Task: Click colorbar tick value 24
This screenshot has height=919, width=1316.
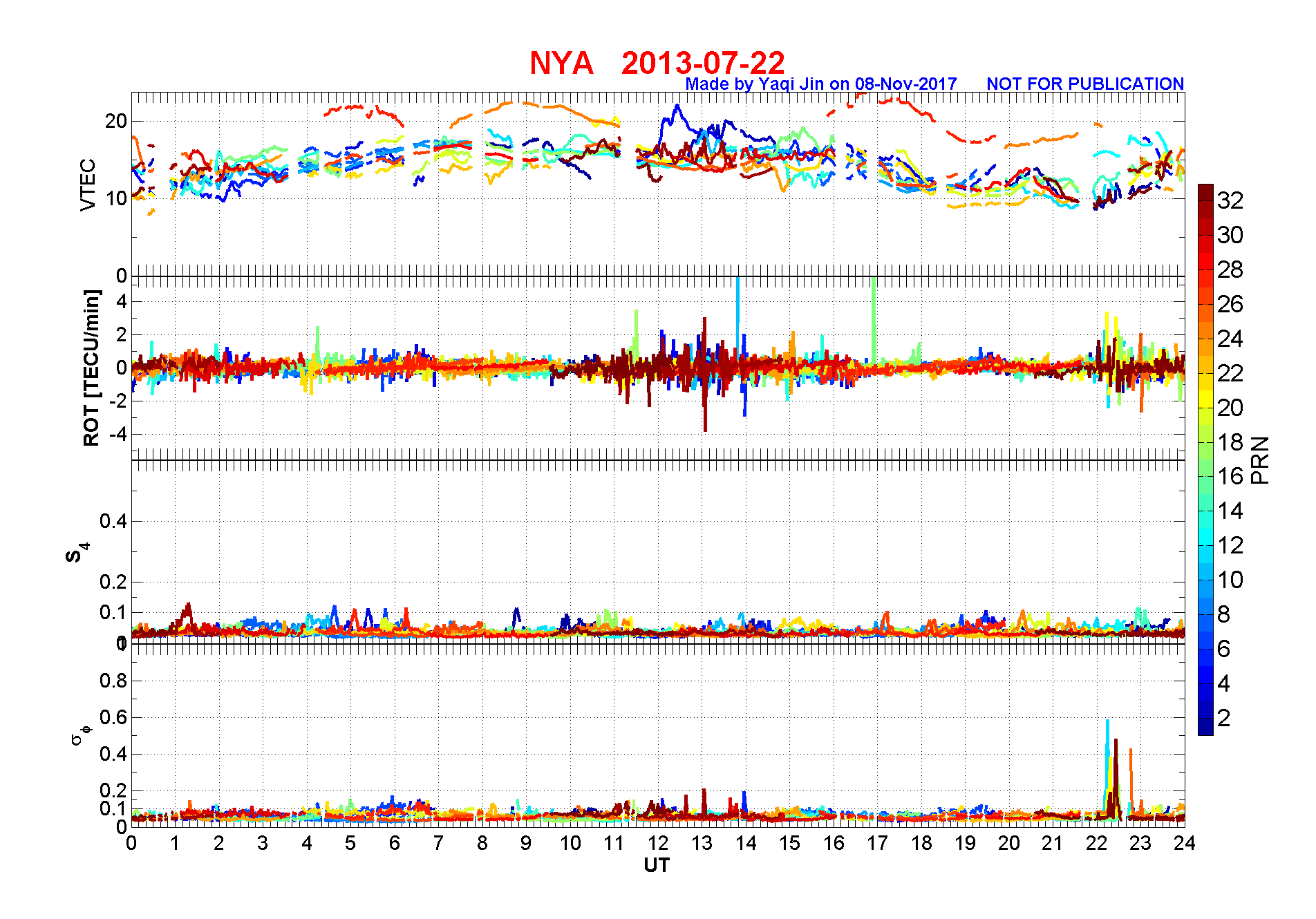Action: tap(1230, 339)
